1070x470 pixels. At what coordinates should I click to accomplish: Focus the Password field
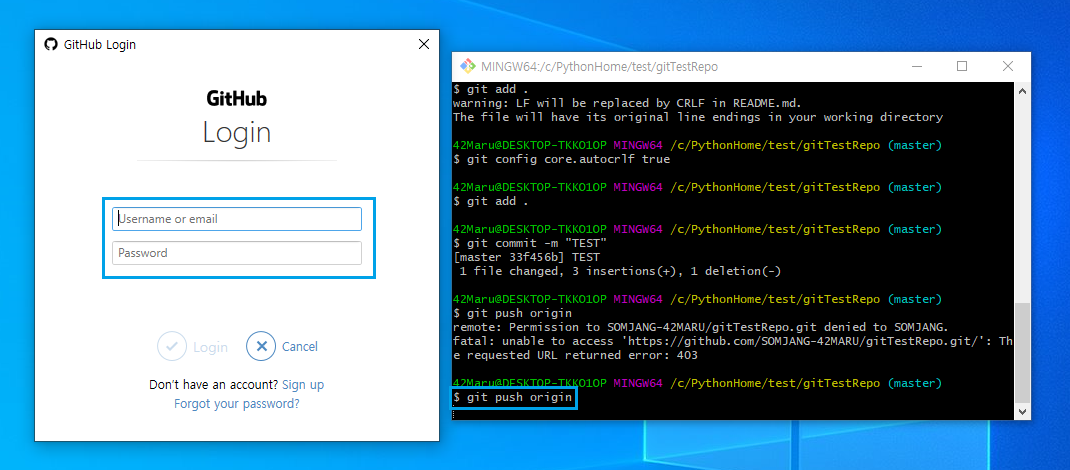pos(237,253)
